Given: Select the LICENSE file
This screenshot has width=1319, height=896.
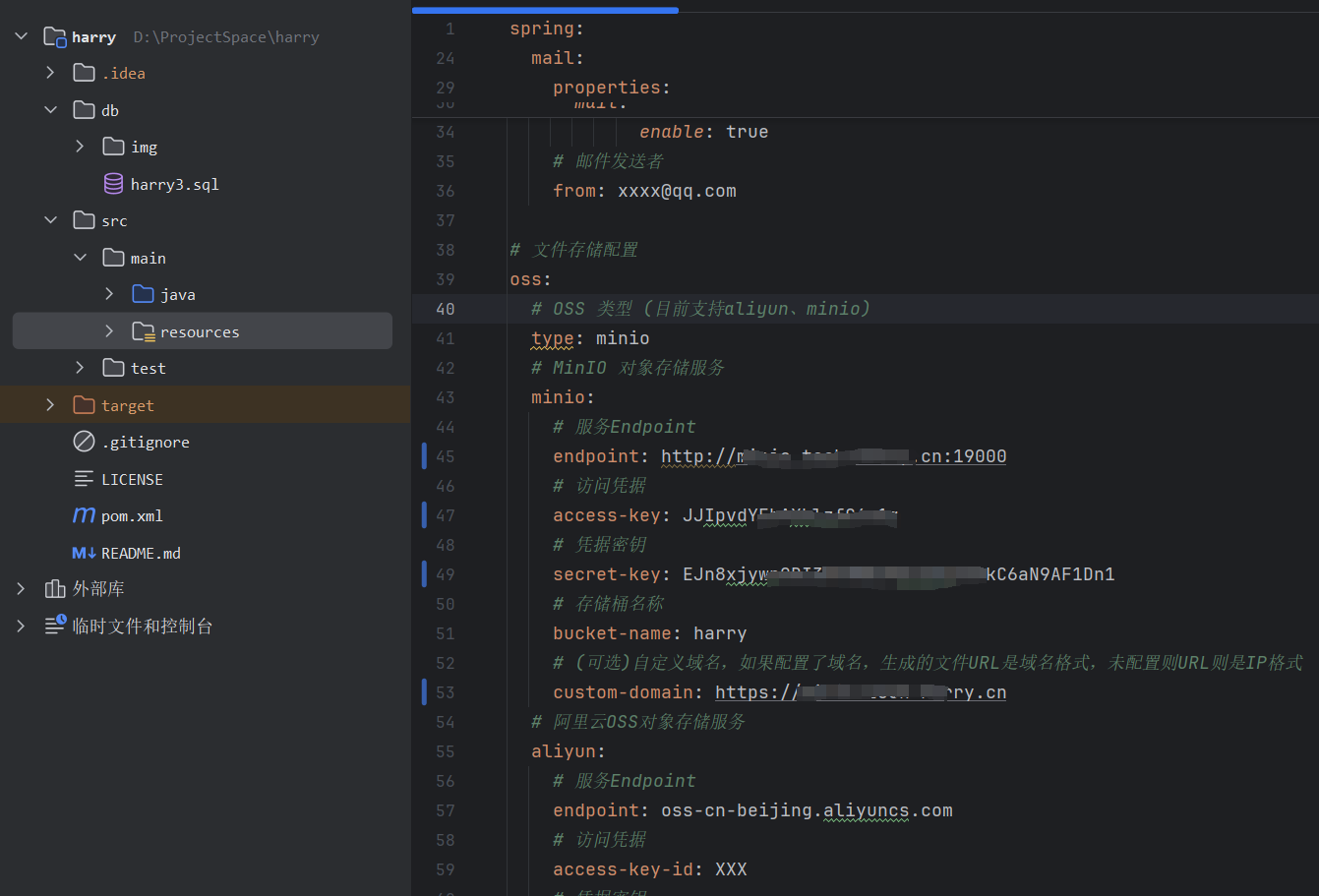Looking at the screenshot, I should coord(132,479).
